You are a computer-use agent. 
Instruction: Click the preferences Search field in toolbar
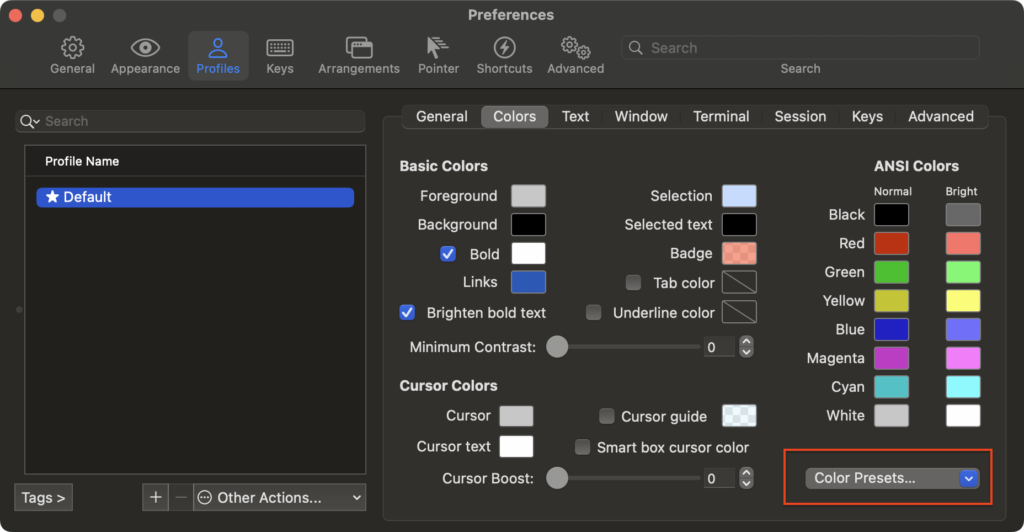tap(800, 48)
